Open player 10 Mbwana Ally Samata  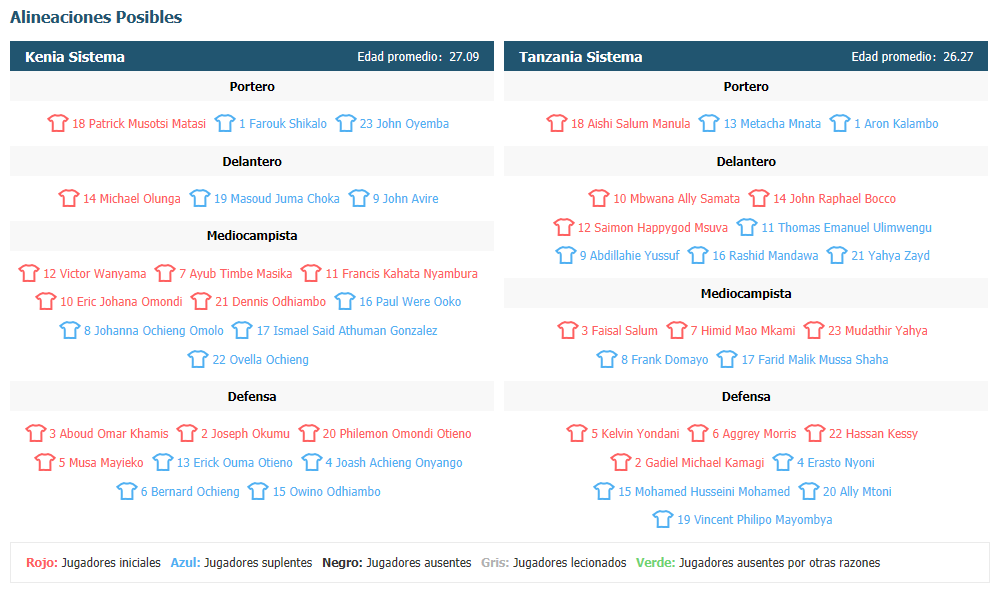tap(677, 198)
